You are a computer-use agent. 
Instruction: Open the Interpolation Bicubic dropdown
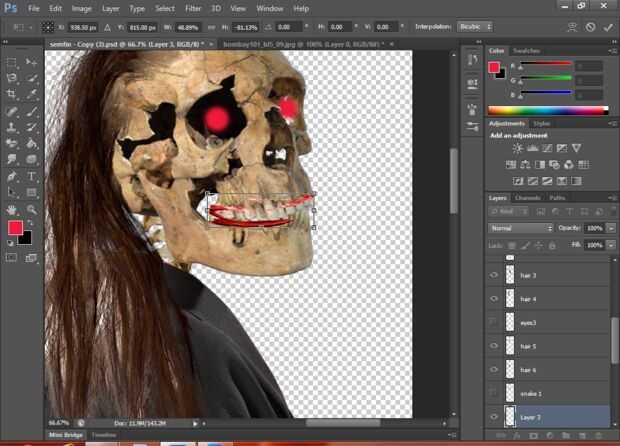point(476,27)
